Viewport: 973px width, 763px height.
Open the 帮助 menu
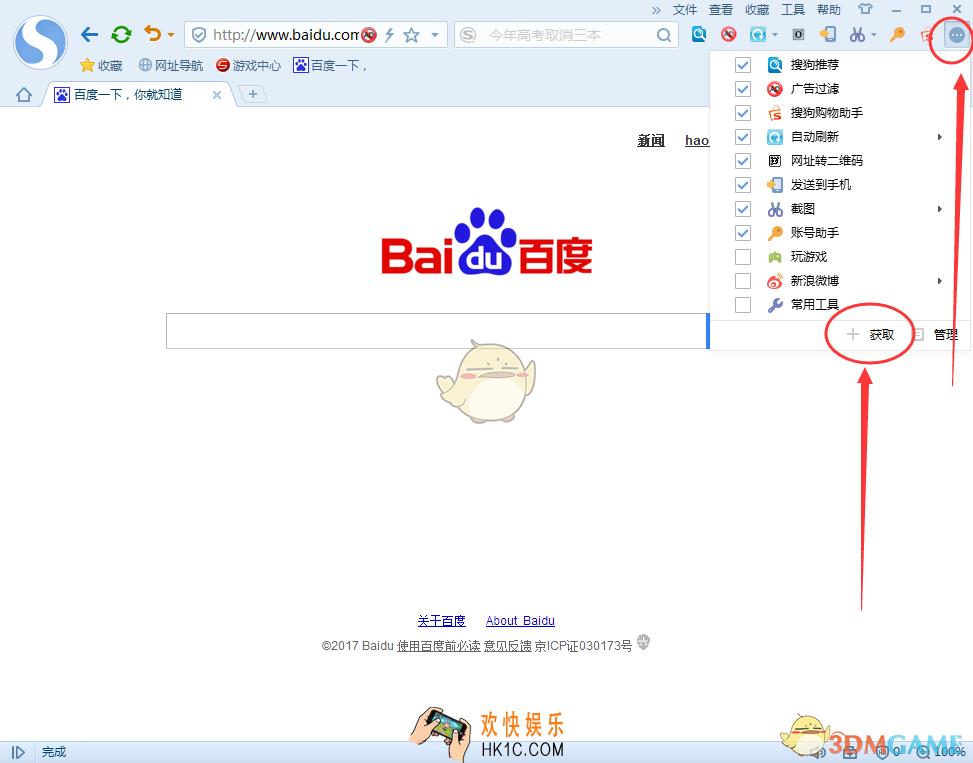(829, 10)
